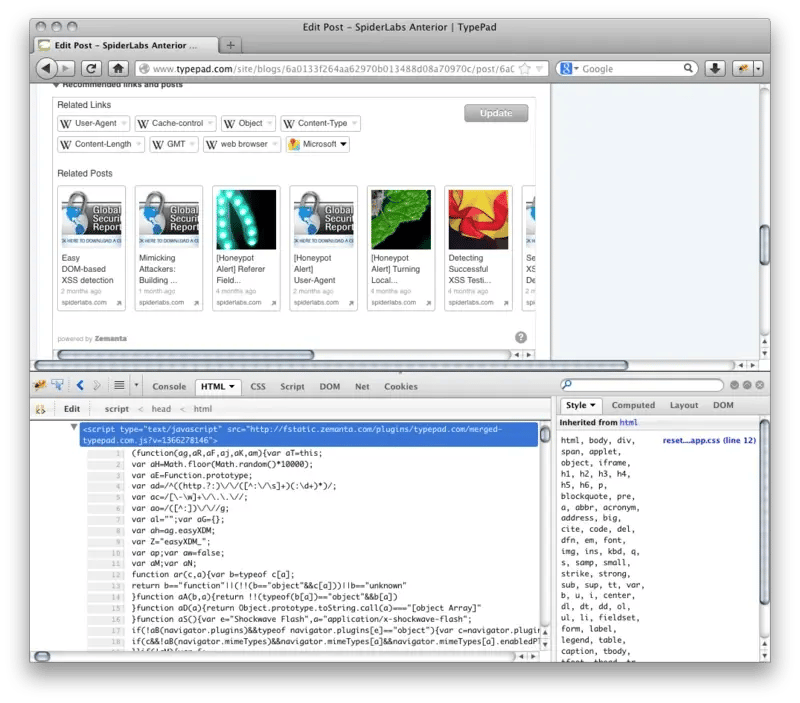Go to the browser home page
800x703 pixels.
[x=118, y=68]
